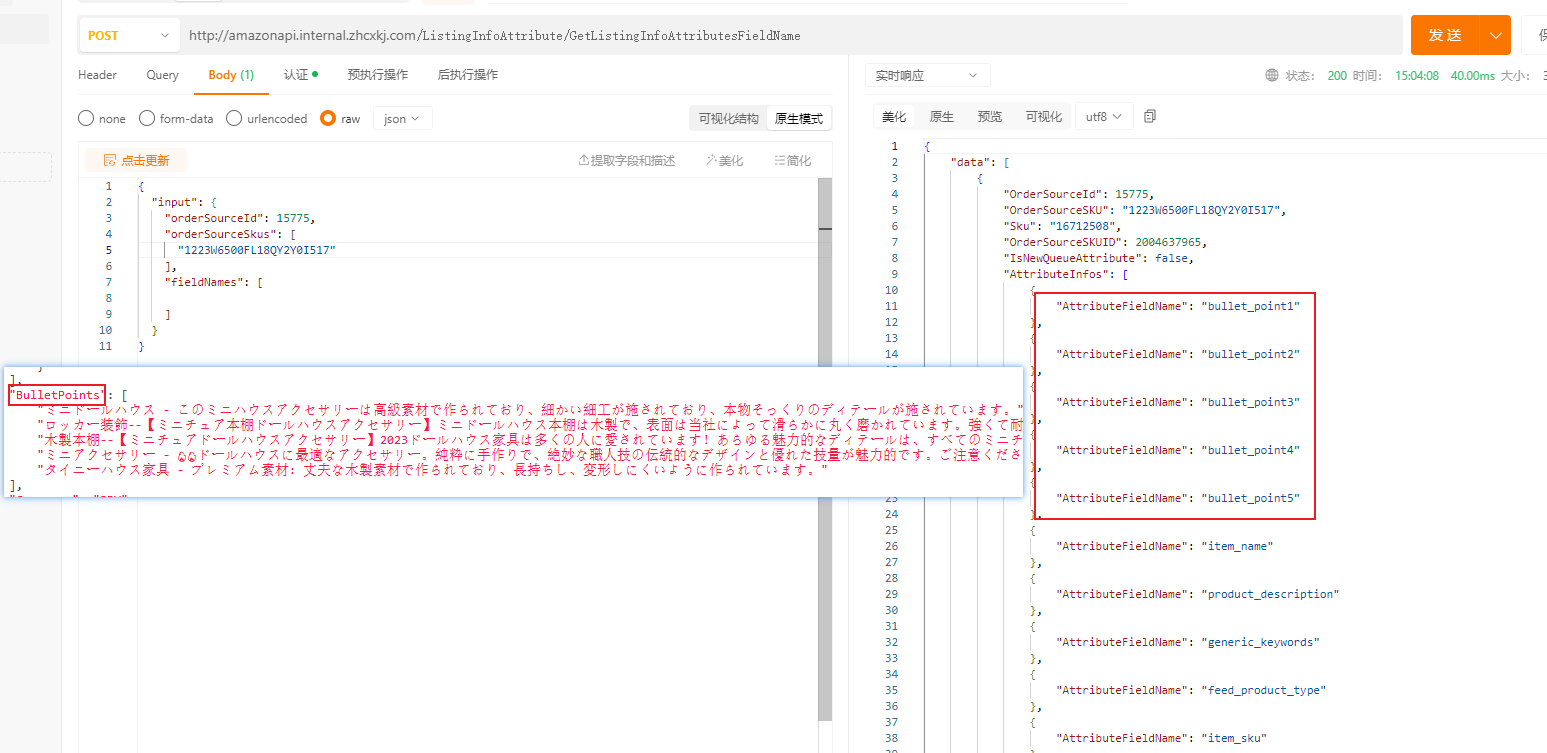Open the utf8 encoding dropdown
Screen dimensions: 1547x753
1104,117
